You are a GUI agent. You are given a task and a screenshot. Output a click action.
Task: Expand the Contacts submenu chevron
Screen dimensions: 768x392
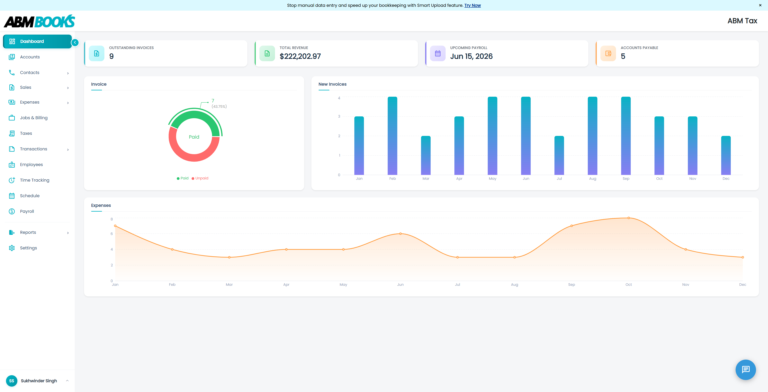point(68,73)
